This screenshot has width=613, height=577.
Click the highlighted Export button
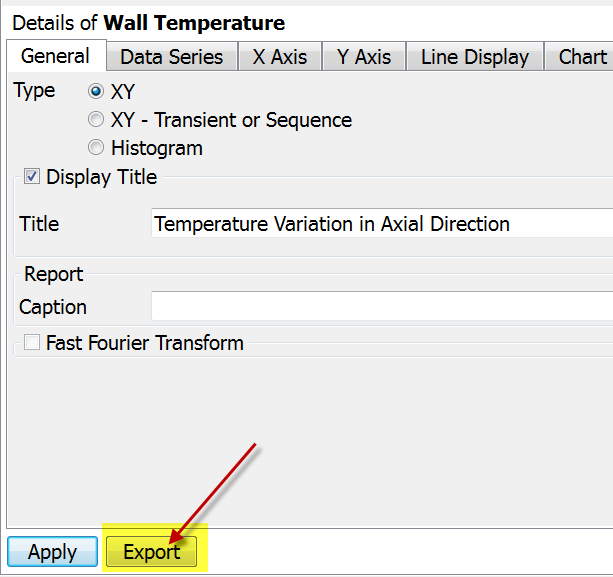point(151,552)
